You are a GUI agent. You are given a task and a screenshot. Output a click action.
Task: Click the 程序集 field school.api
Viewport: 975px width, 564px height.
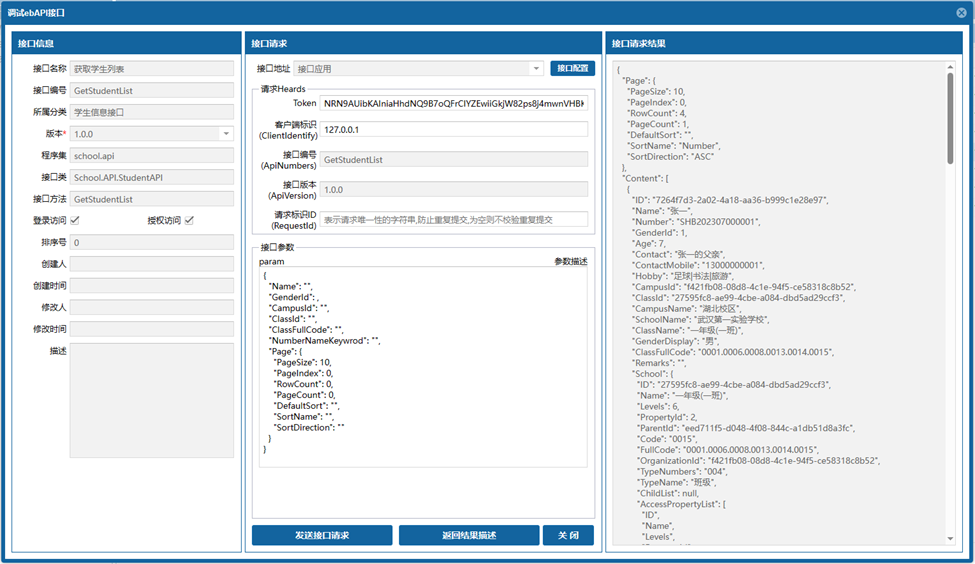point(152,155)
